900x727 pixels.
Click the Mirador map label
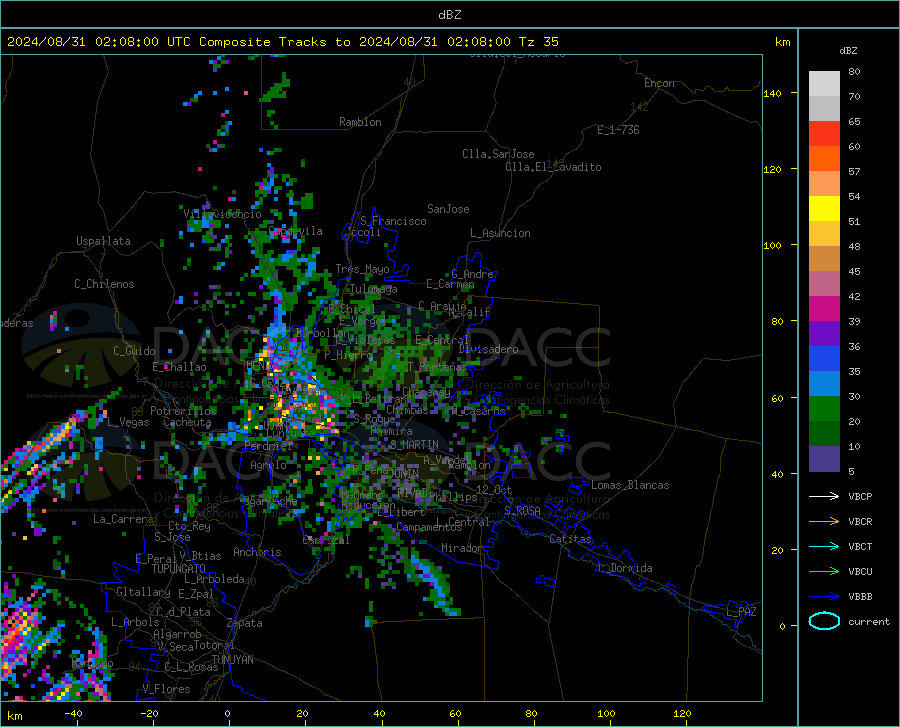(x=462, y=548)
